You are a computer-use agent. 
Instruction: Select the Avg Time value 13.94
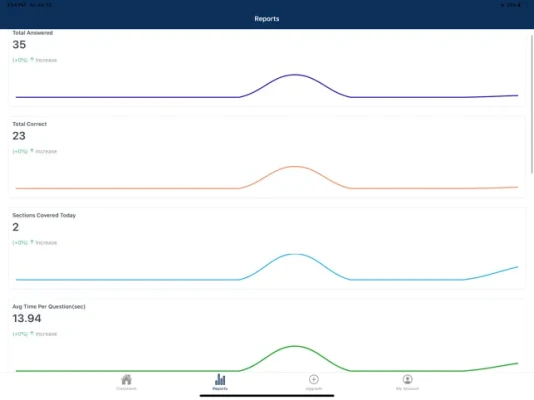pyautogui.click(x=27, y=318)
